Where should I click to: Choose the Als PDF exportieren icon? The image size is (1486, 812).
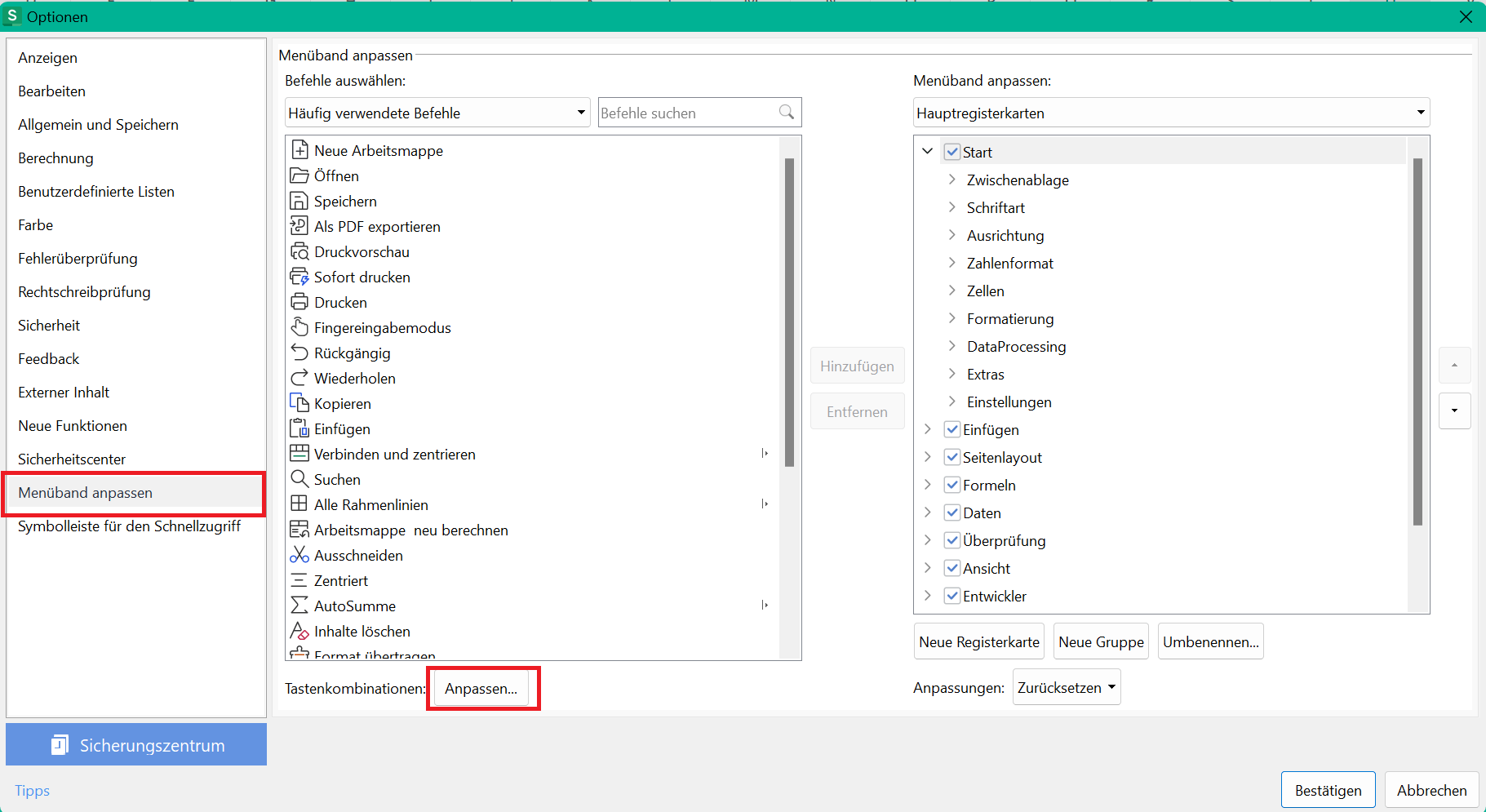(299, 226)
